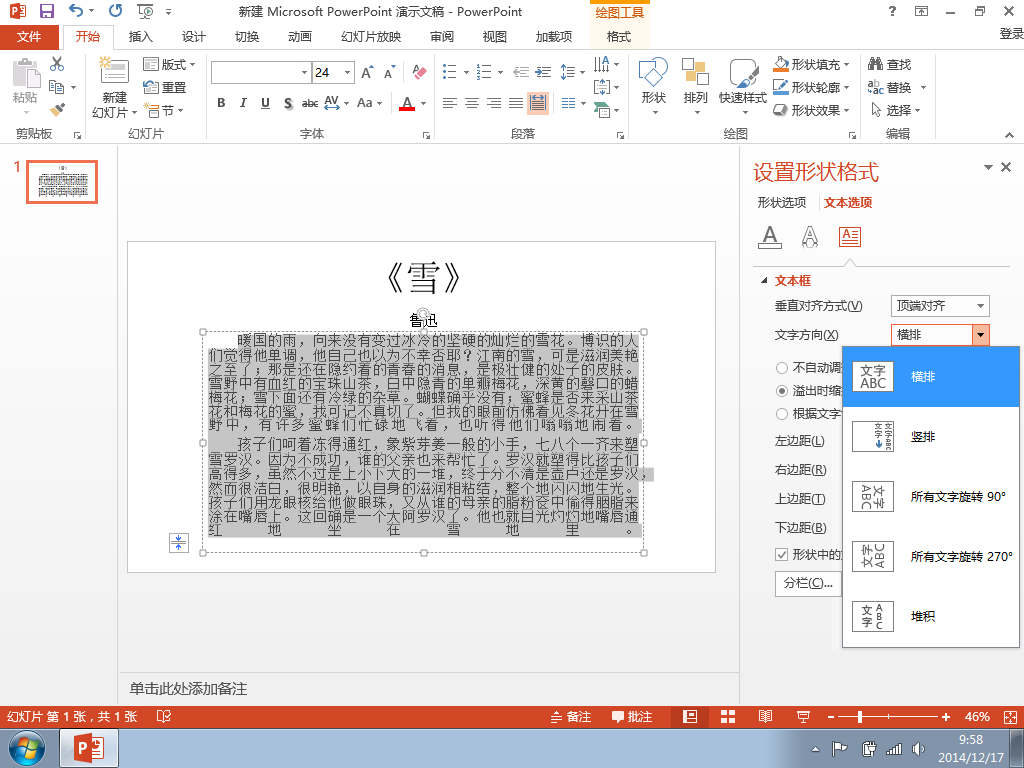Increase the list indent level
This screenshot has width=1024, height=768.
point(543,72)
